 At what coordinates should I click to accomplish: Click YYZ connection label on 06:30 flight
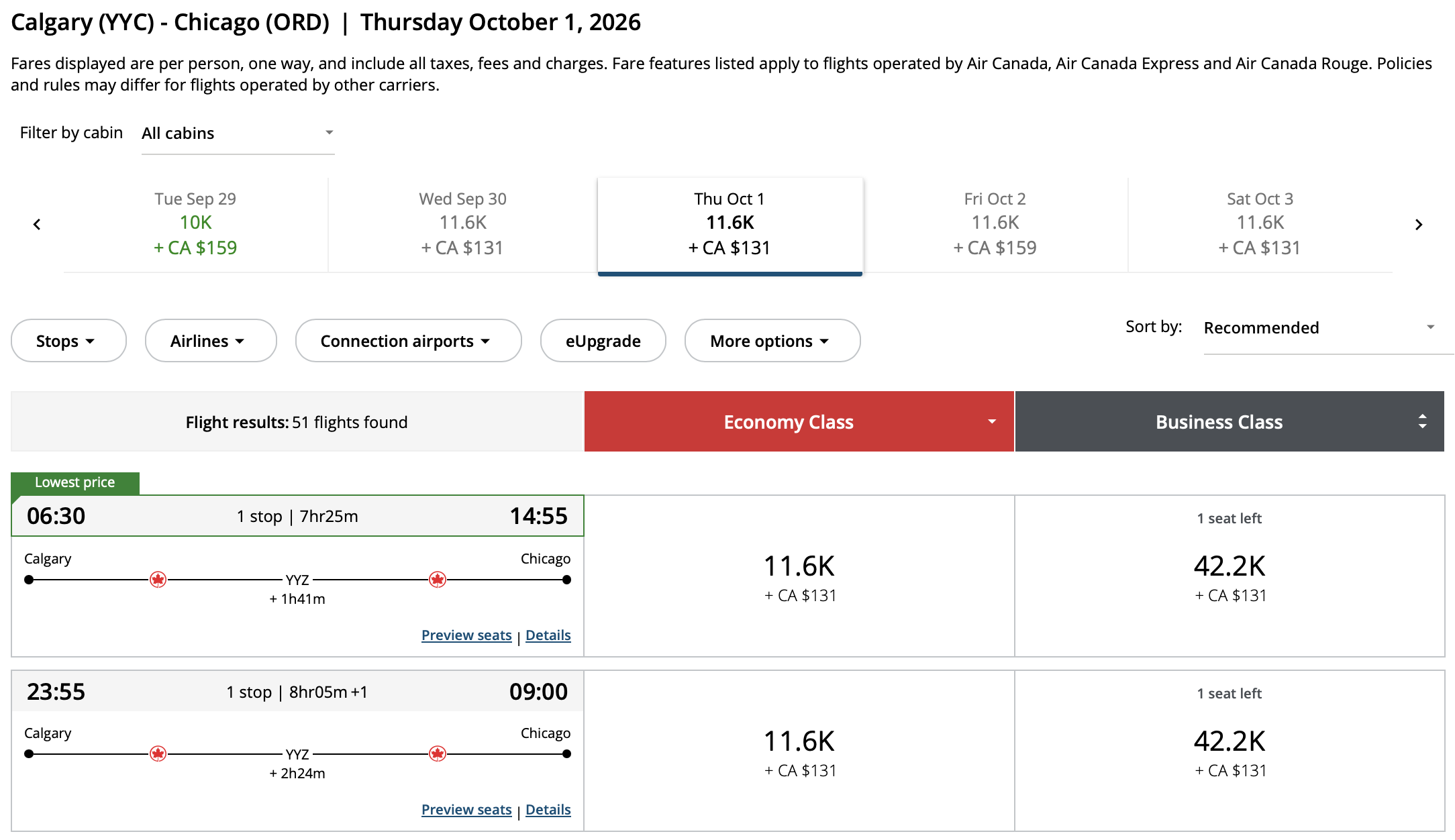297,580
